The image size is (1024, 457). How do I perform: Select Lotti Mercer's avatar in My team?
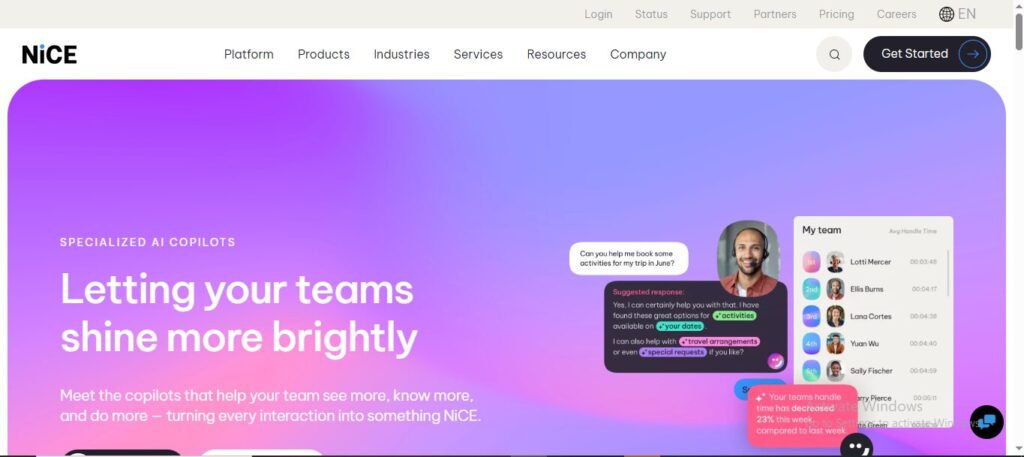click(x=835, y=262)
